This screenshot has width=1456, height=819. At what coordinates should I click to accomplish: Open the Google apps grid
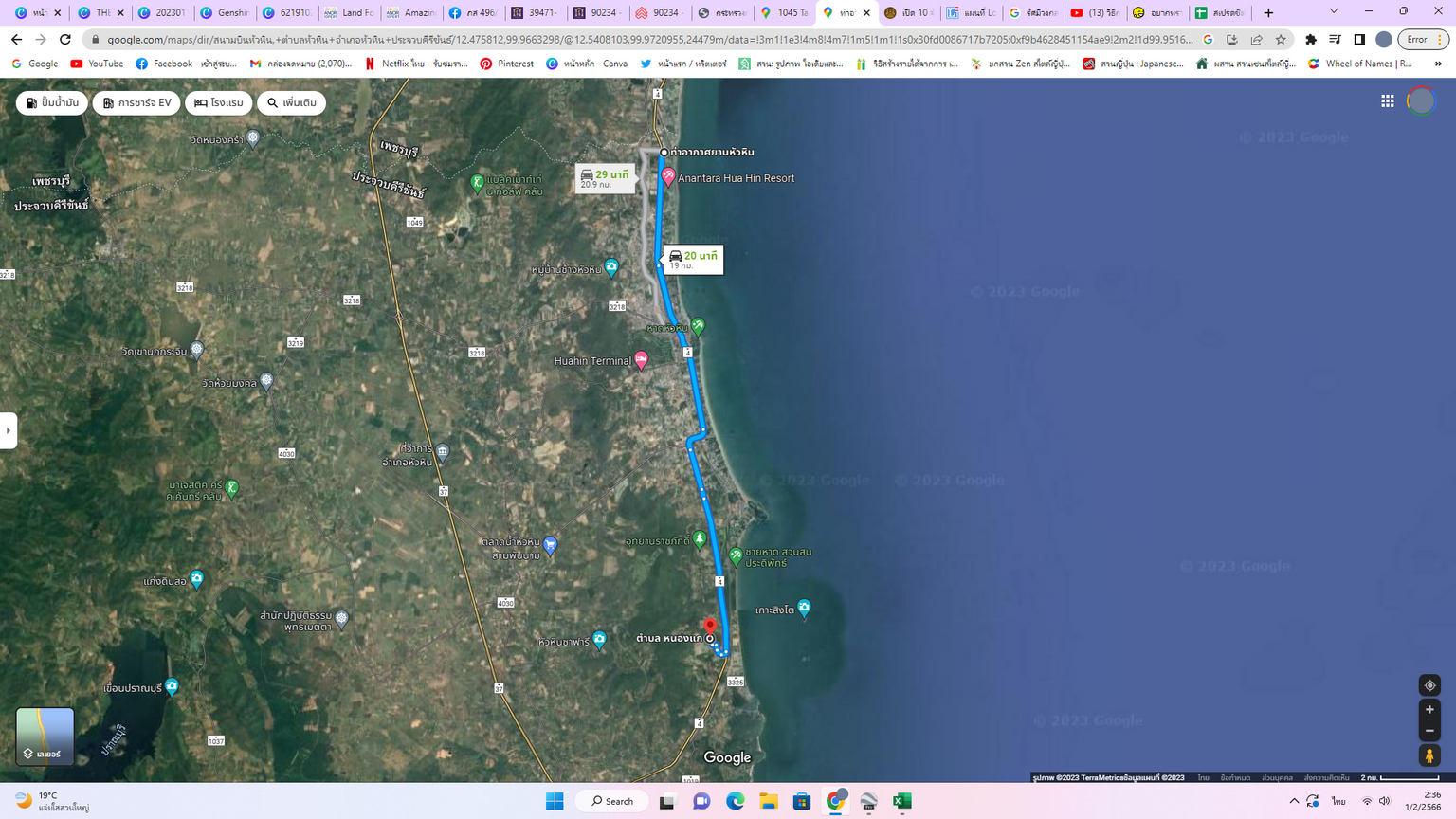coord(1387,101)
